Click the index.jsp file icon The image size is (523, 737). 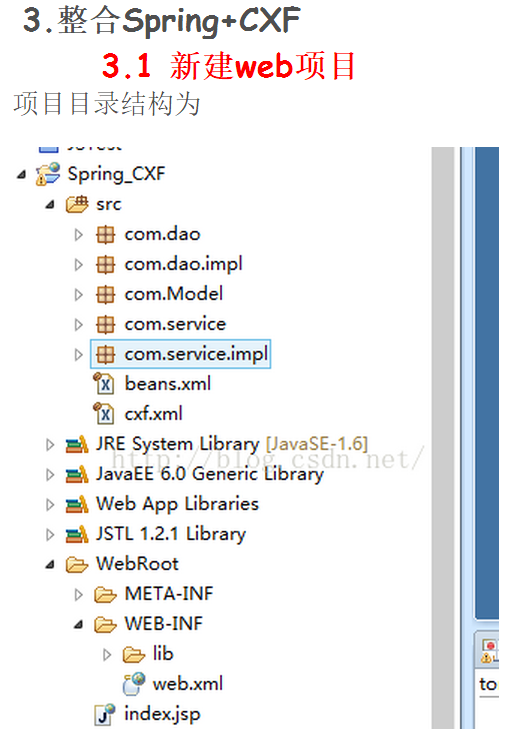coord(104,714)
